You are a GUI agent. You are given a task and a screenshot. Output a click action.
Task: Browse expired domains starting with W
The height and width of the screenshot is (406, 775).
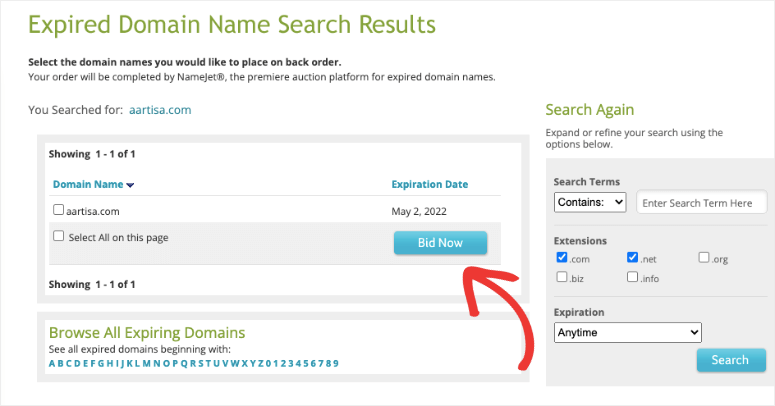[235, 363]
